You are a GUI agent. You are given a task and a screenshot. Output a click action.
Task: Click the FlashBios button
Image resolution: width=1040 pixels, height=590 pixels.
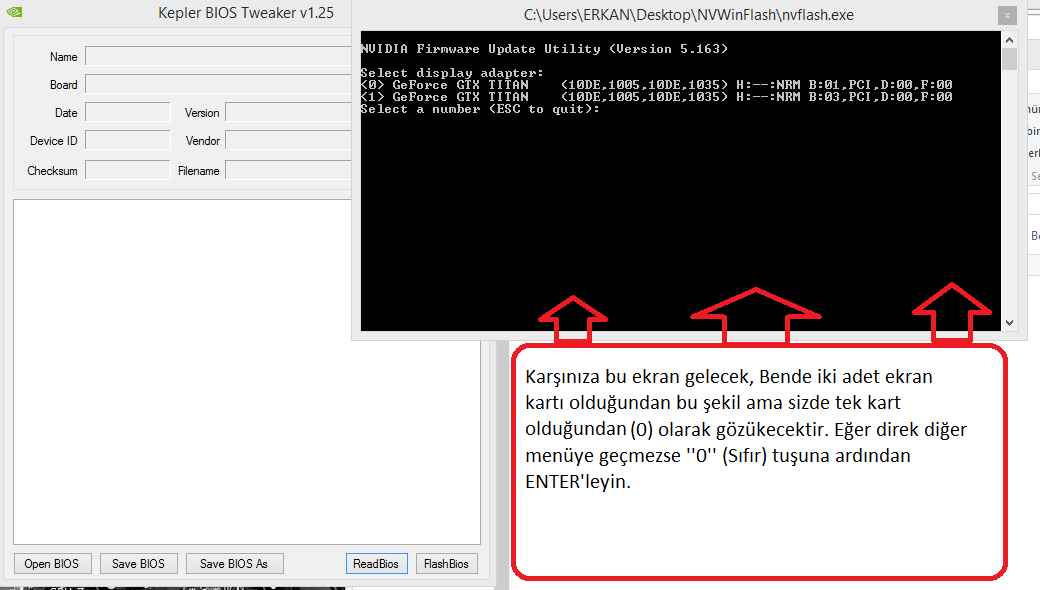(446, 563)
